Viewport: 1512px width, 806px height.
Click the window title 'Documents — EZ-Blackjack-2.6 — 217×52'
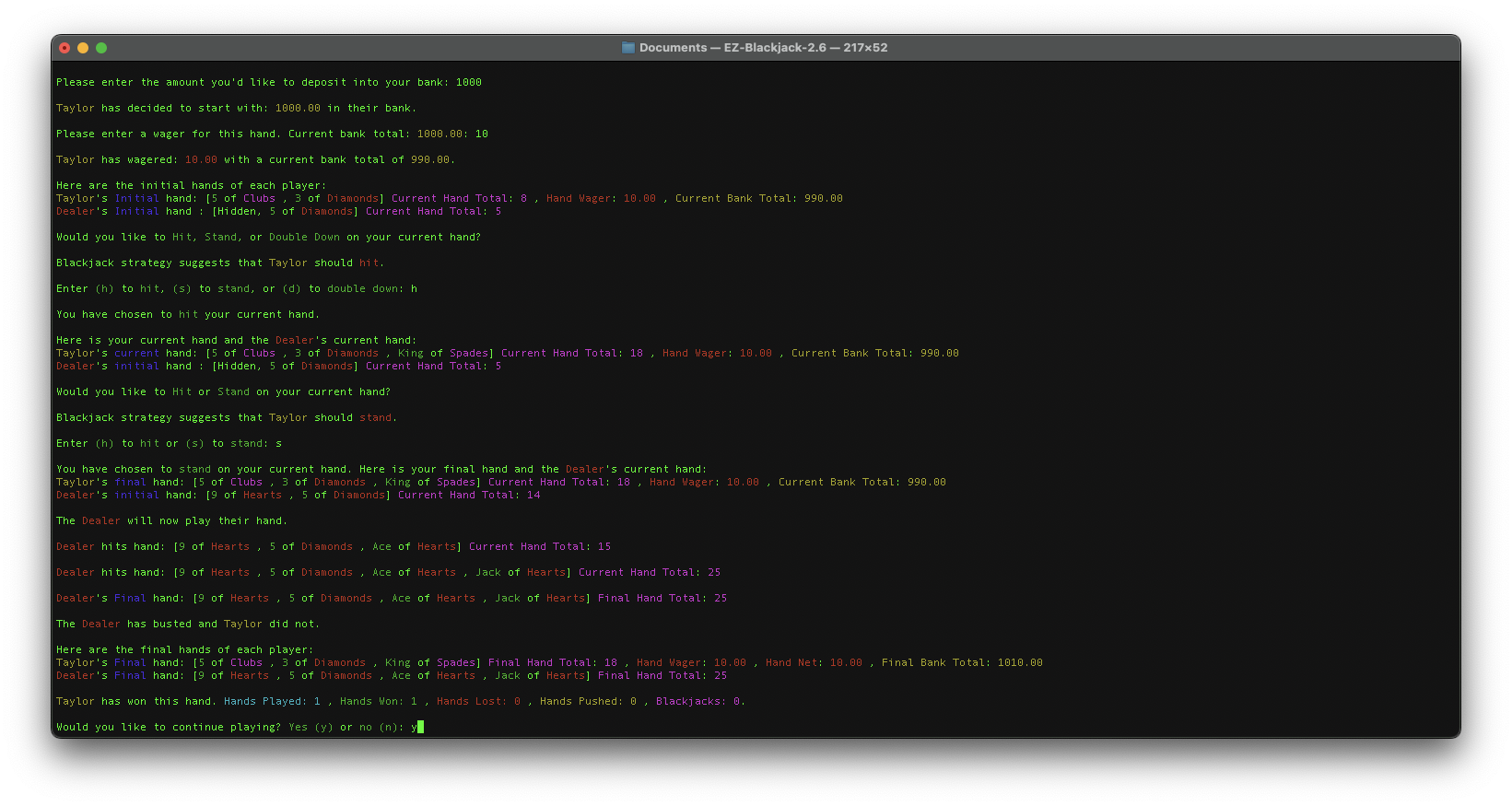[763, 48]
